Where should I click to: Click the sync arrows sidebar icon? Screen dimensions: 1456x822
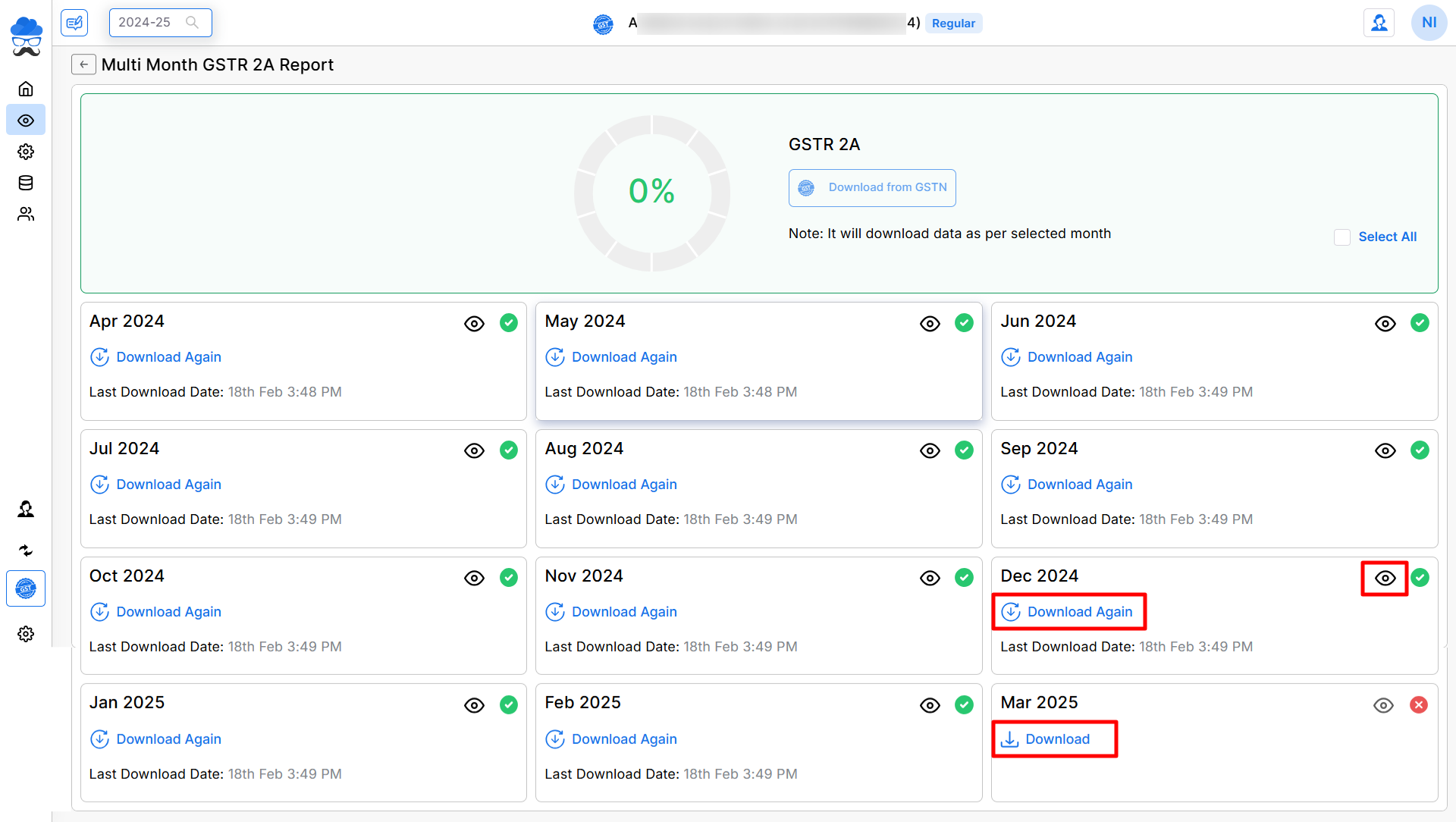[x=26, y=551]
